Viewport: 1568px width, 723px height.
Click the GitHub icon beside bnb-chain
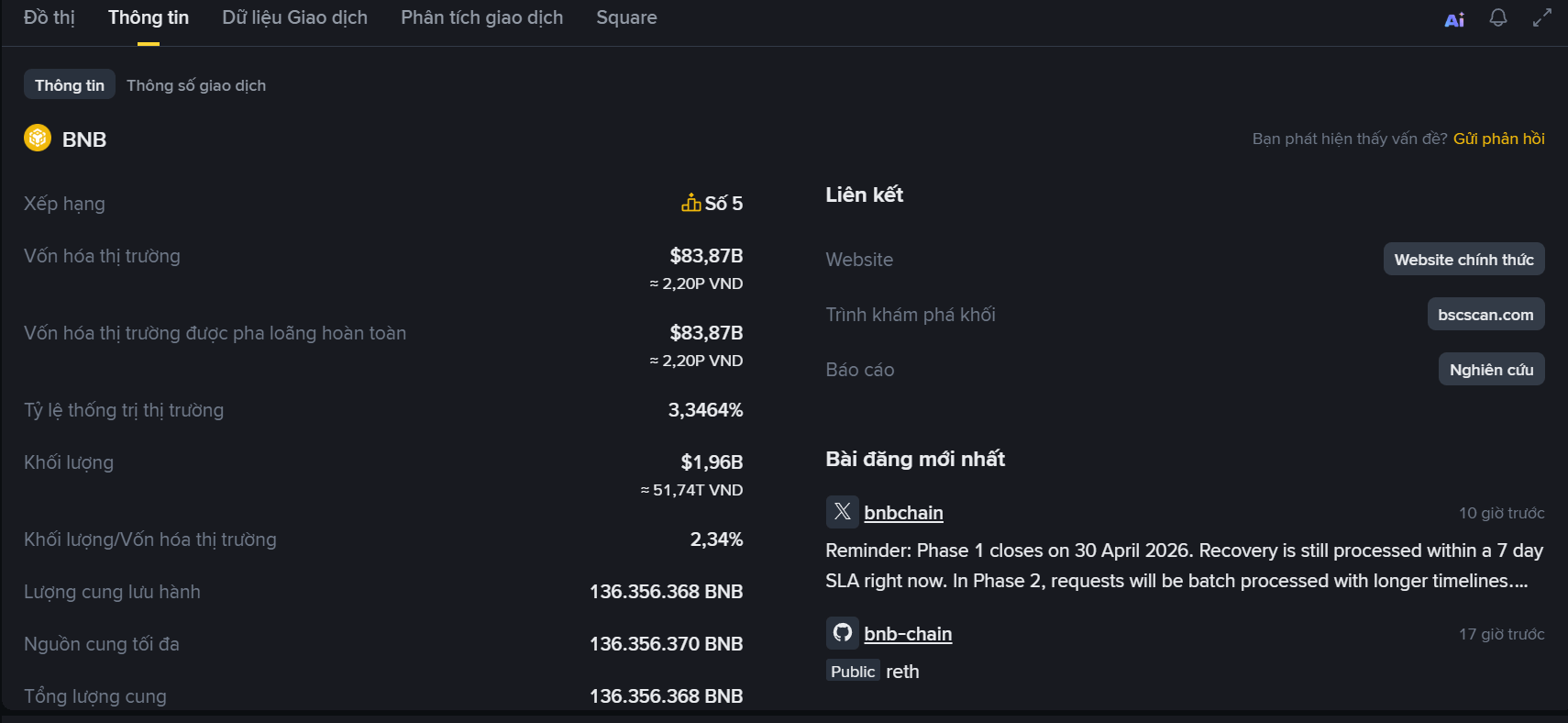(842, 633)
